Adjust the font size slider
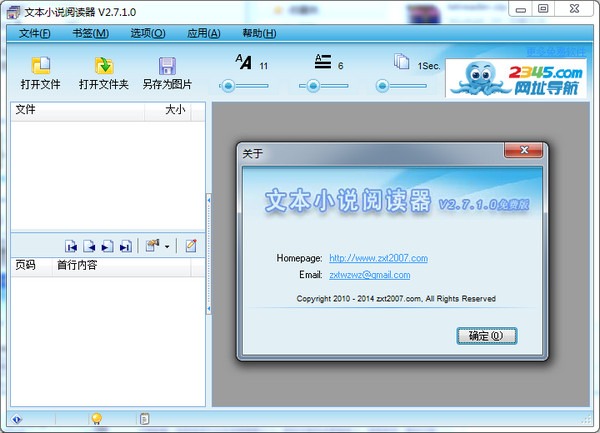 229,86
